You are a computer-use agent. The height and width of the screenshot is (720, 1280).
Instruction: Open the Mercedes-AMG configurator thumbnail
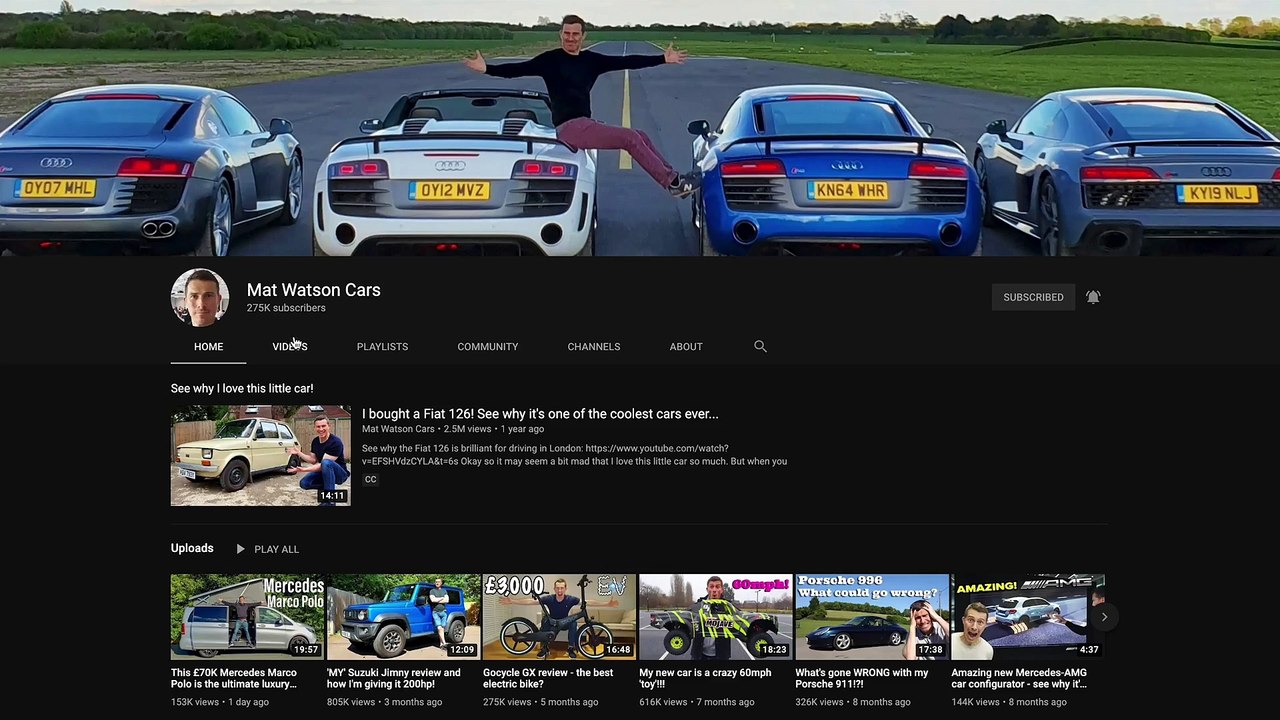click(x=1027, y=616)
